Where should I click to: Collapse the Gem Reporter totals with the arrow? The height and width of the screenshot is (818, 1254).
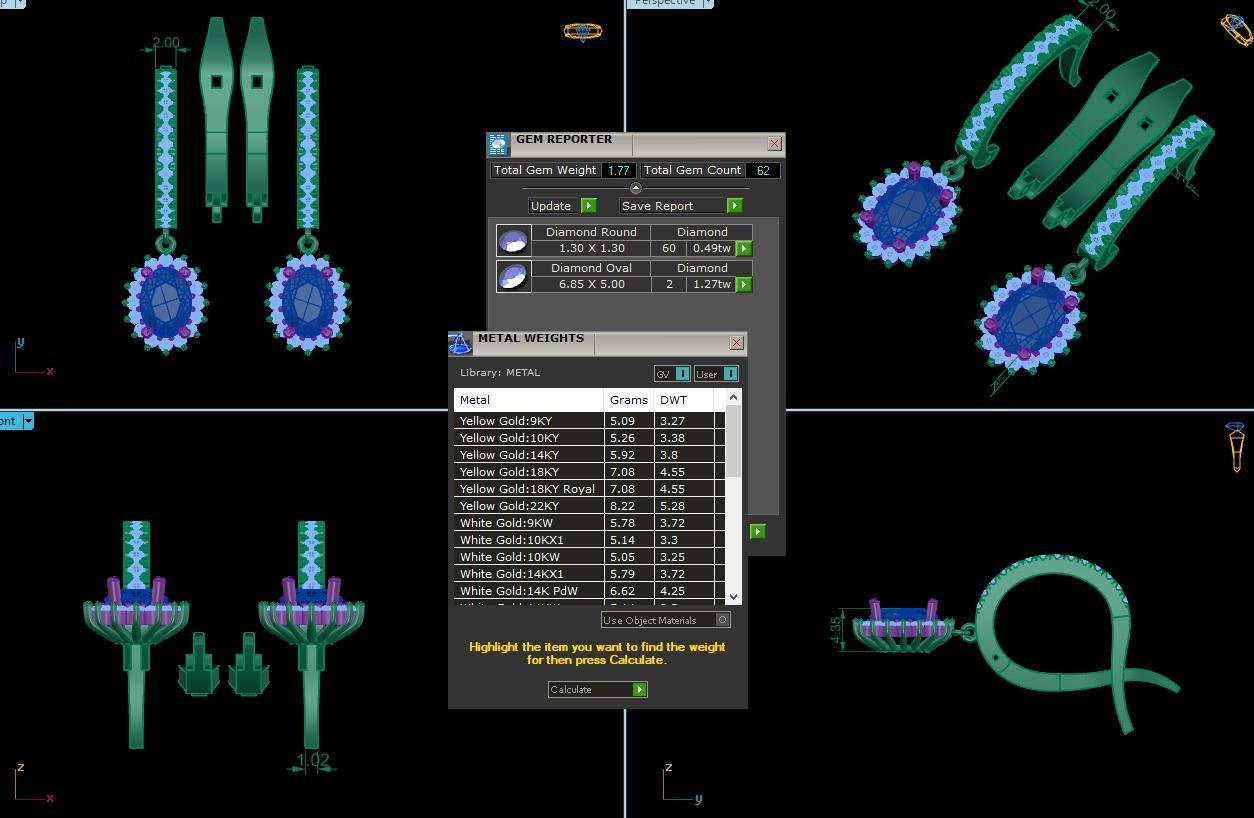635,188
